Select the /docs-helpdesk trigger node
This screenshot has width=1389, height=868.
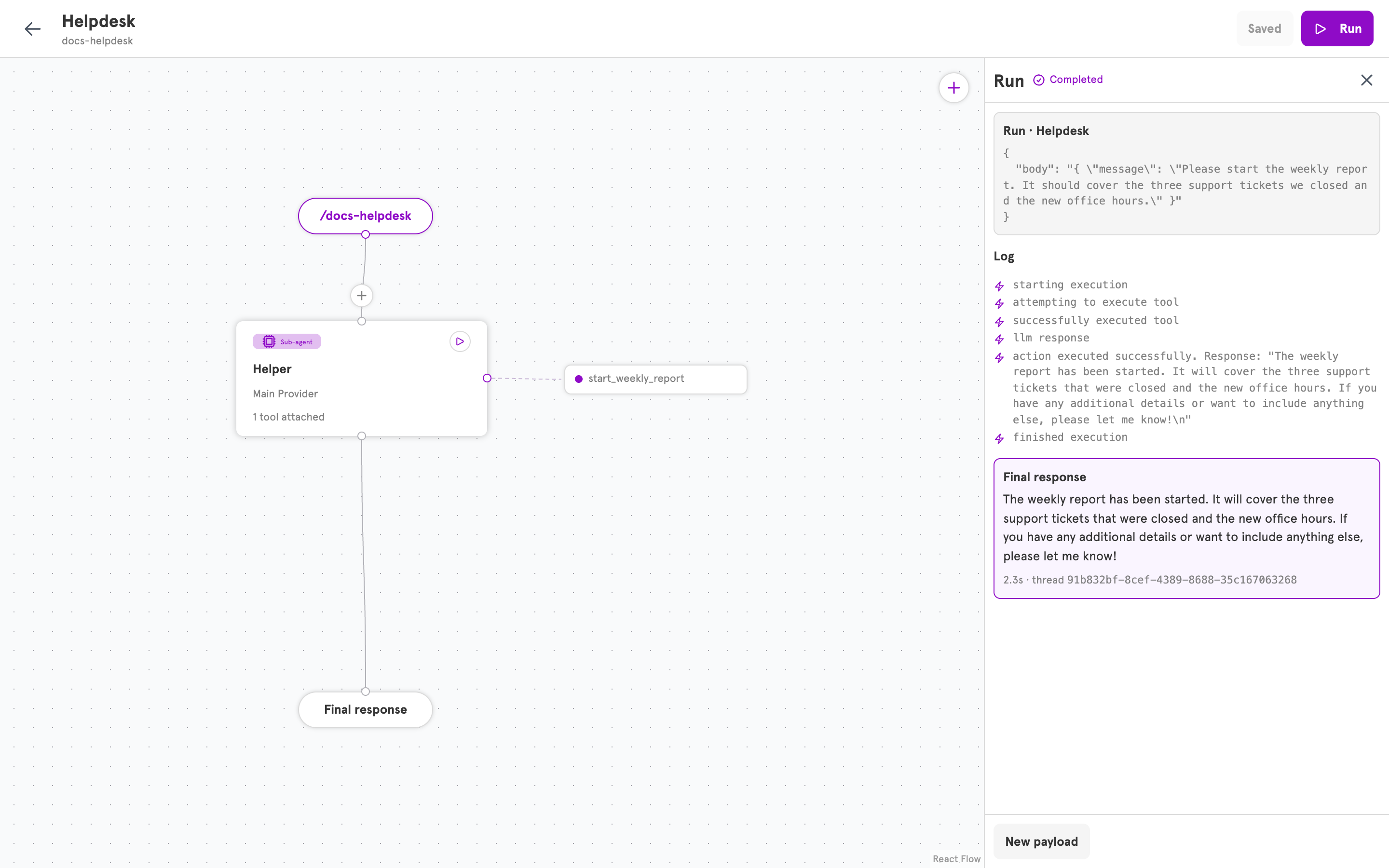click(366, 216)
